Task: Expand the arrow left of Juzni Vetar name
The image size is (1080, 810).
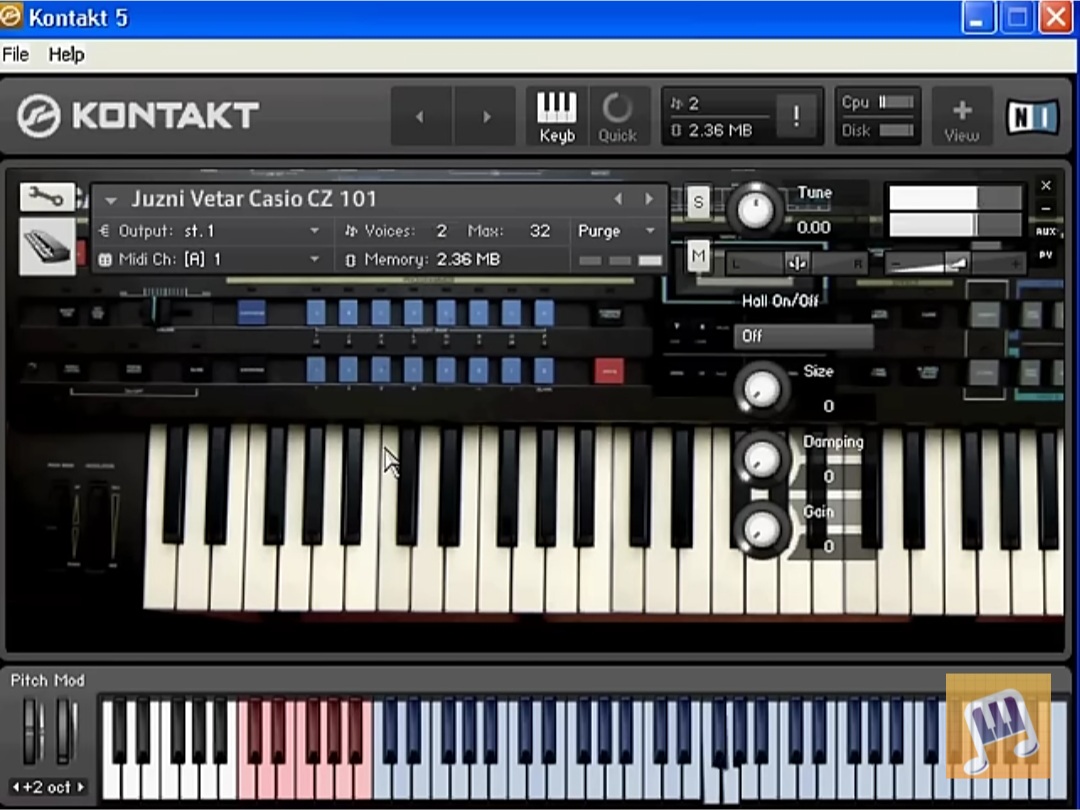Action: pos(110,200)
